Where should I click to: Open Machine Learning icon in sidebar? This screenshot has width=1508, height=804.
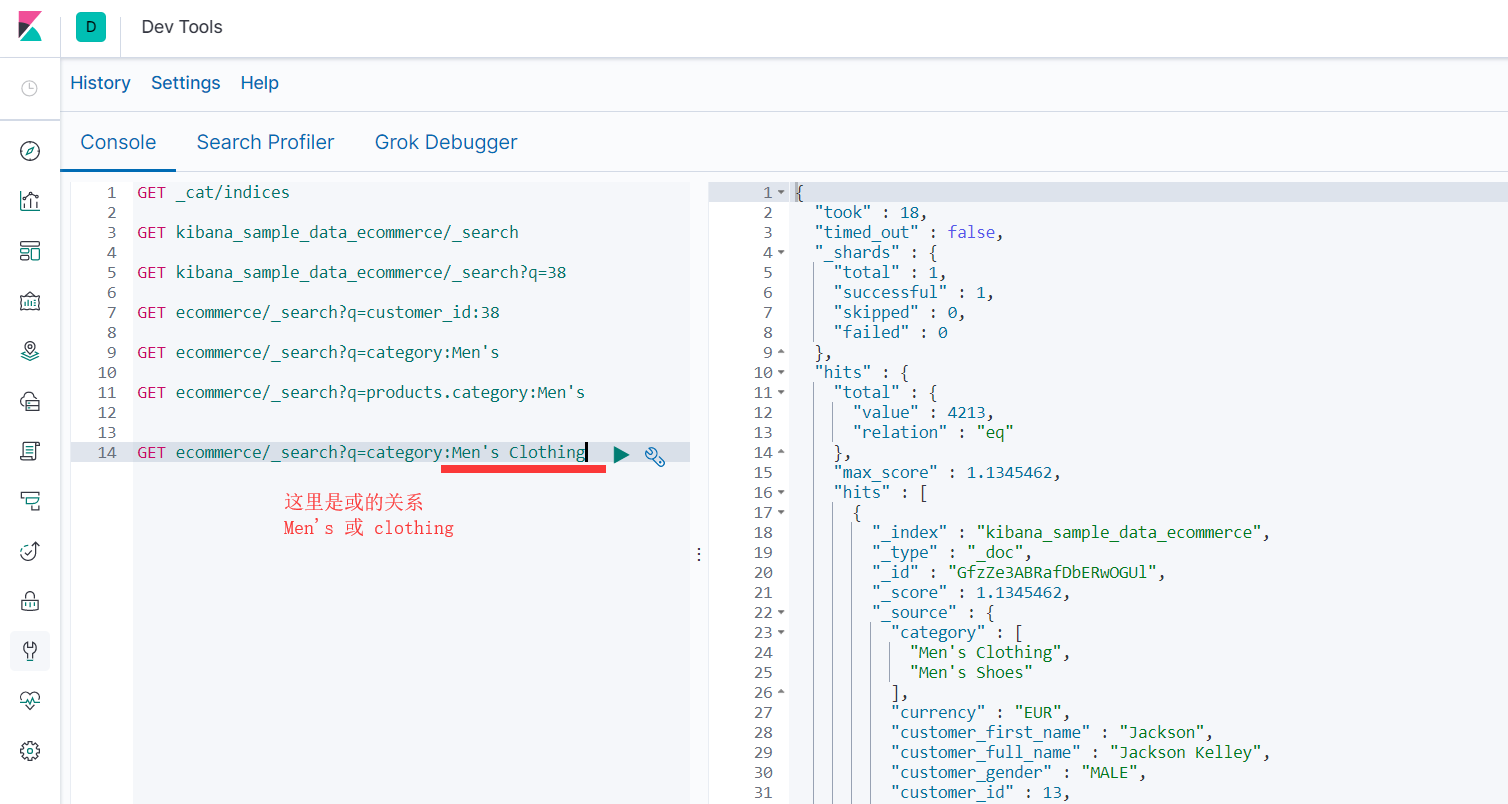[30, 401]
